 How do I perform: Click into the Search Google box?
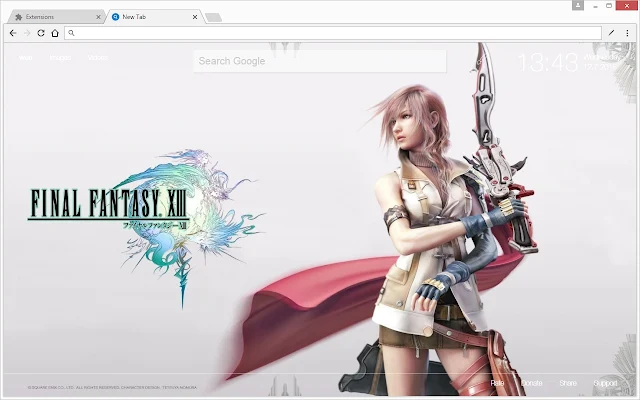(x=320, y=61)
